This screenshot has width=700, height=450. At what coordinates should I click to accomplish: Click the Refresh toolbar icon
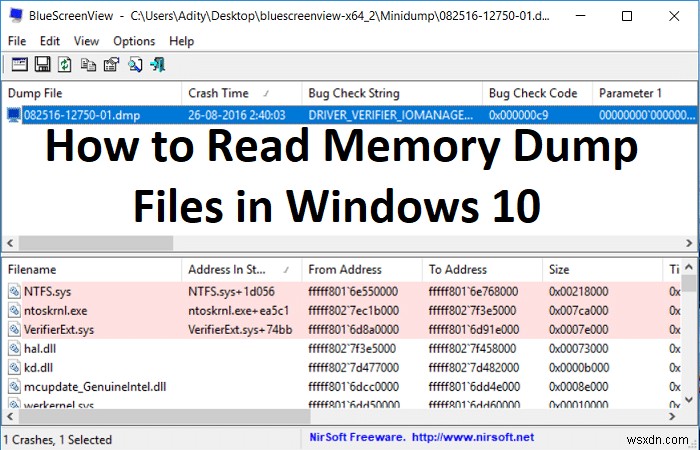tap(65, 65)
